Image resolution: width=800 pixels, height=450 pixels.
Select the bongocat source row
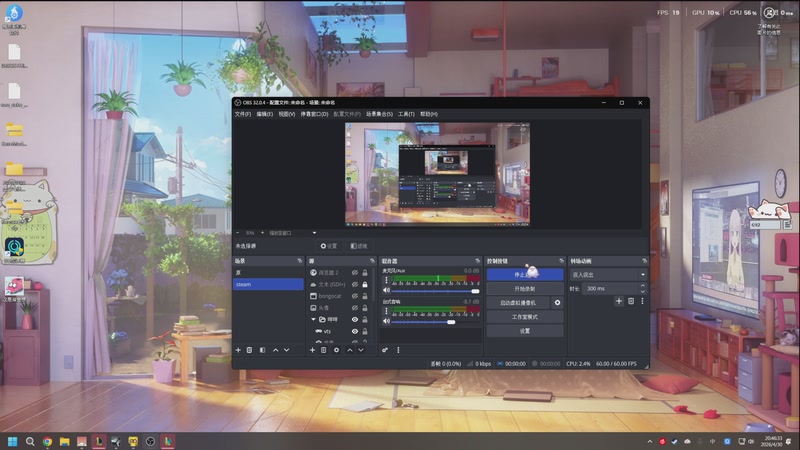coord(339,296)
